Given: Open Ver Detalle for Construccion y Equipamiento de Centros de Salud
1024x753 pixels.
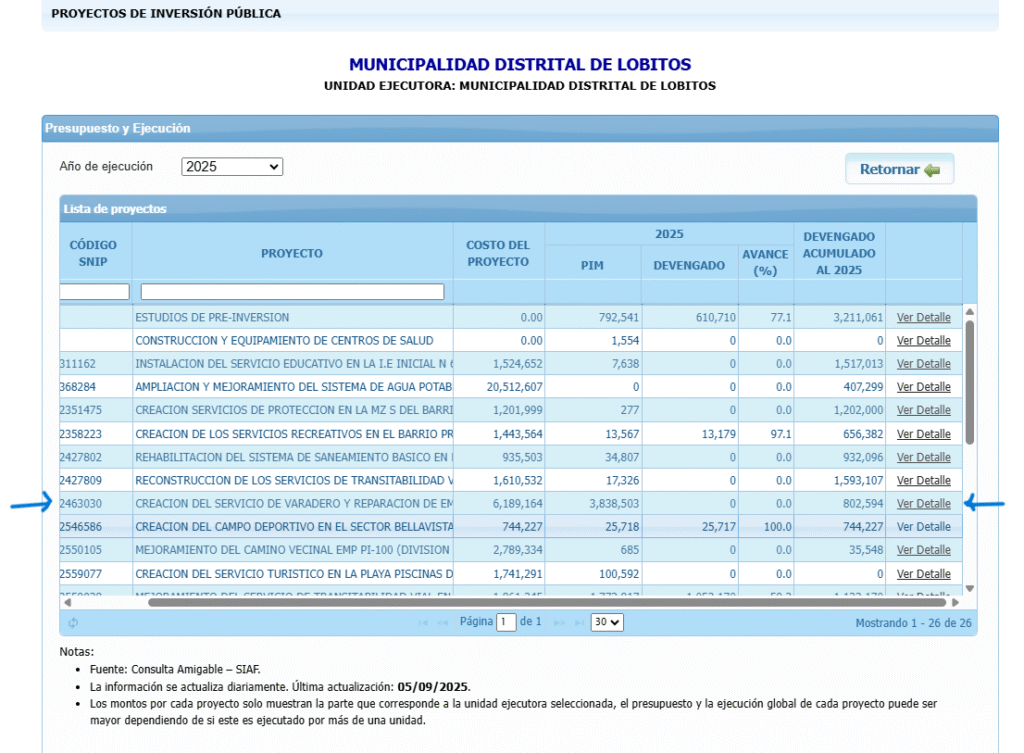Looking at the screenshot, I should (923, 340).
